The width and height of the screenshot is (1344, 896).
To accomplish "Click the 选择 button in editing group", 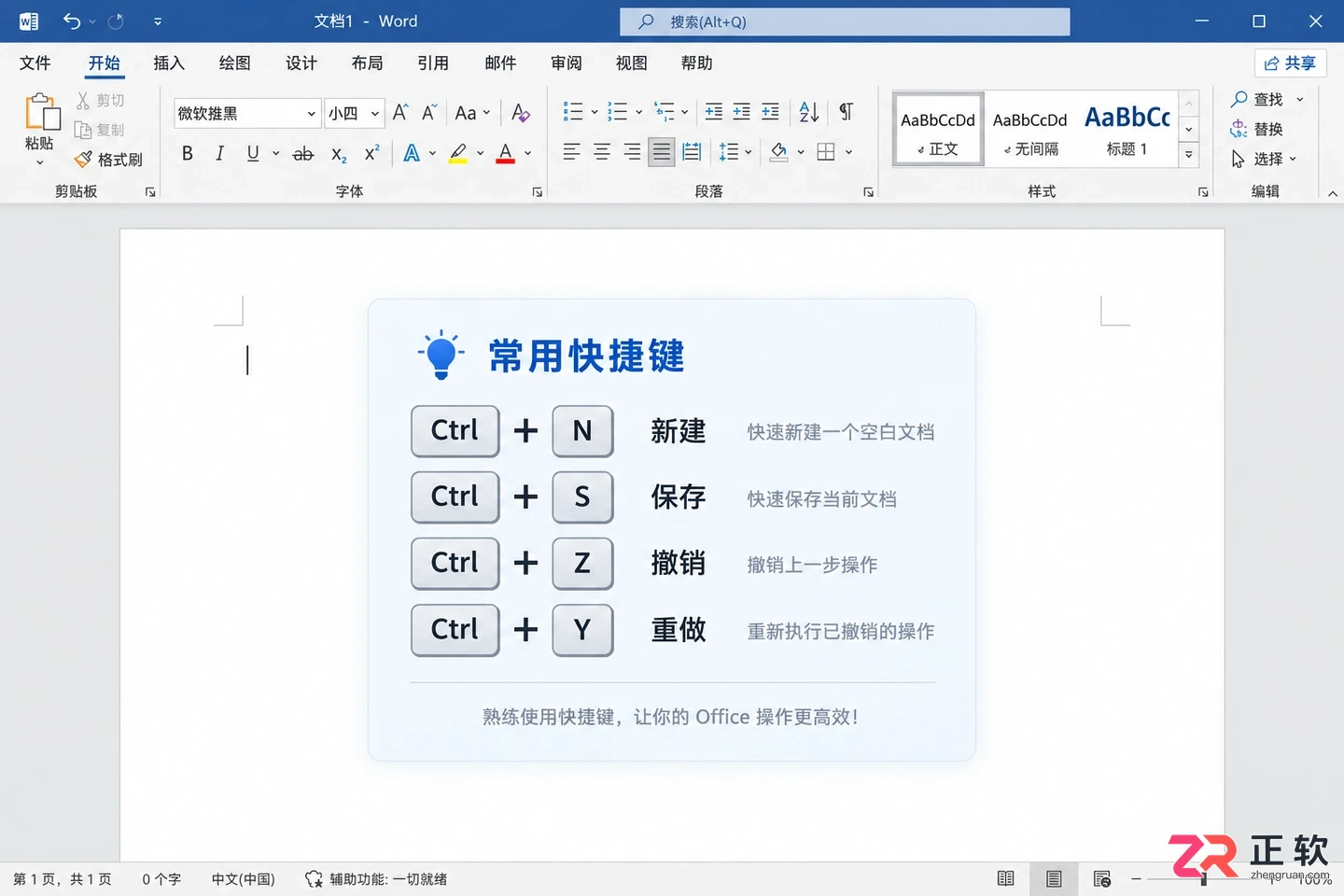I will pos(1264,159).
